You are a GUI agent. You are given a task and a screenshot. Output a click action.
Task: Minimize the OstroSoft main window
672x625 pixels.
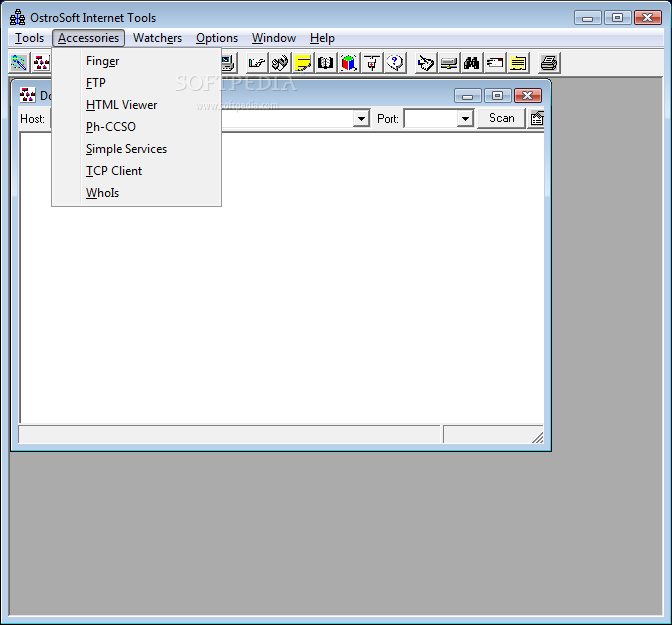(x=588, y=18)
